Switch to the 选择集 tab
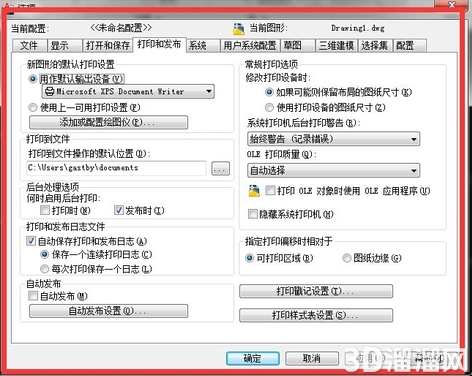Screen dimensions: 472x376 (375, 46)
